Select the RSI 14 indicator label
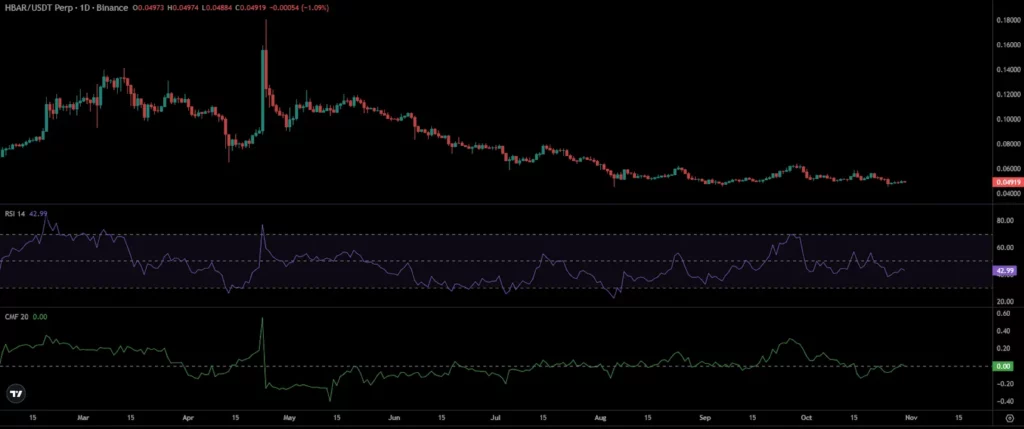 13,214
